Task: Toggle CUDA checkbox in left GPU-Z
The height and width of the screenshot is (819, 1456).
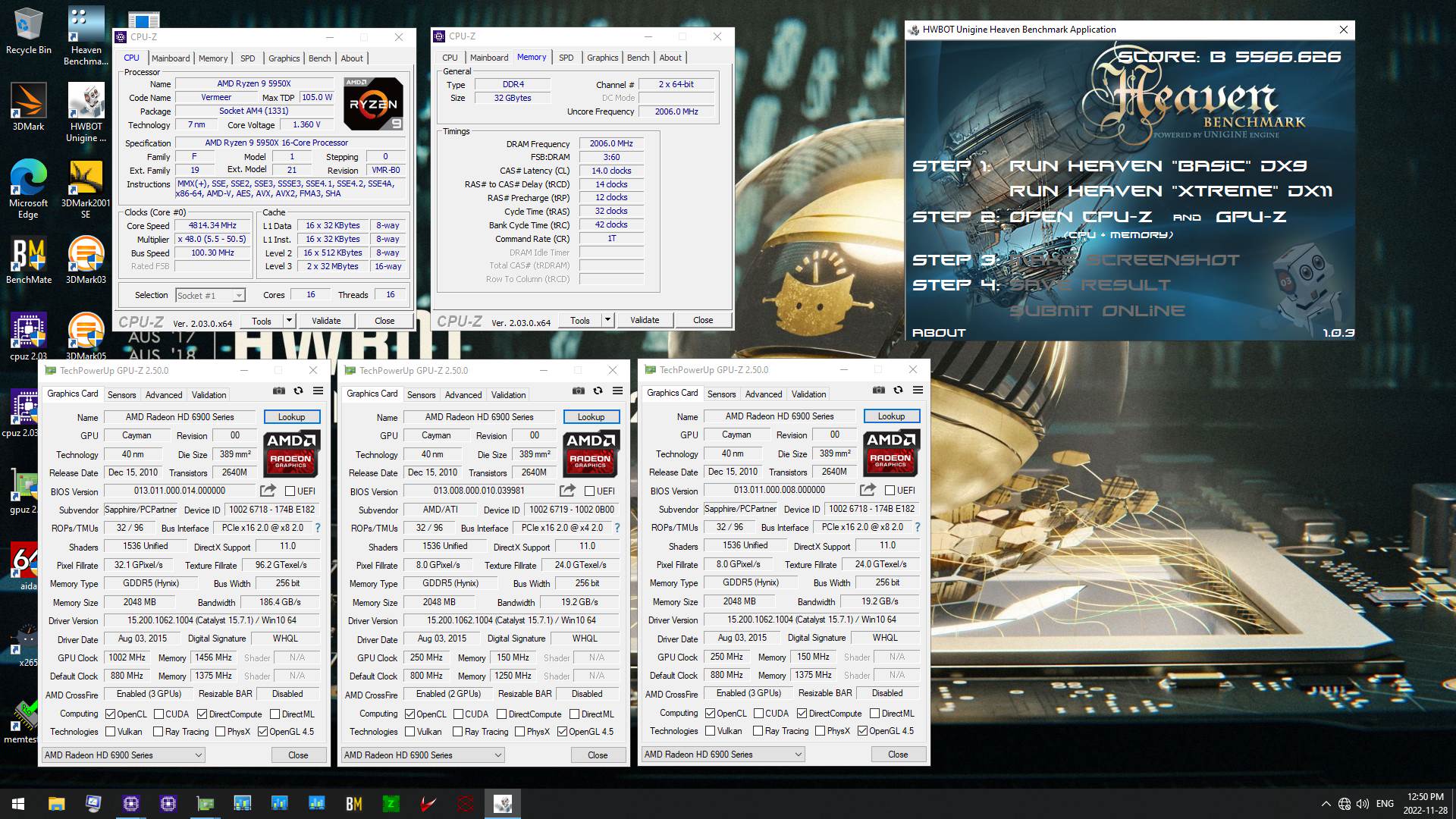Action: pos(159,714)
